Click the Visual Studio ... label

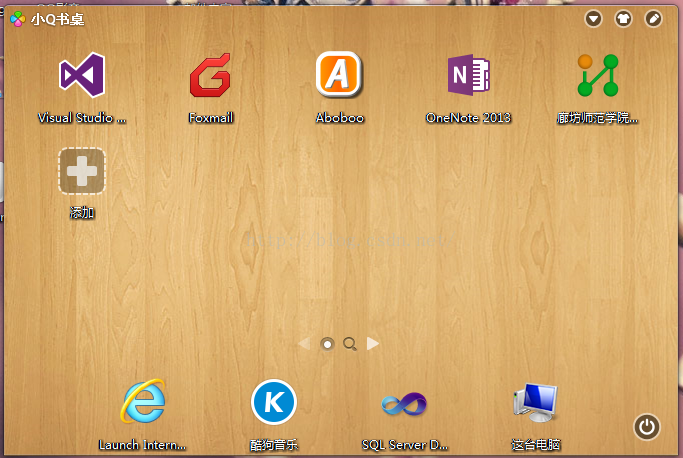(x=82, y=118)
